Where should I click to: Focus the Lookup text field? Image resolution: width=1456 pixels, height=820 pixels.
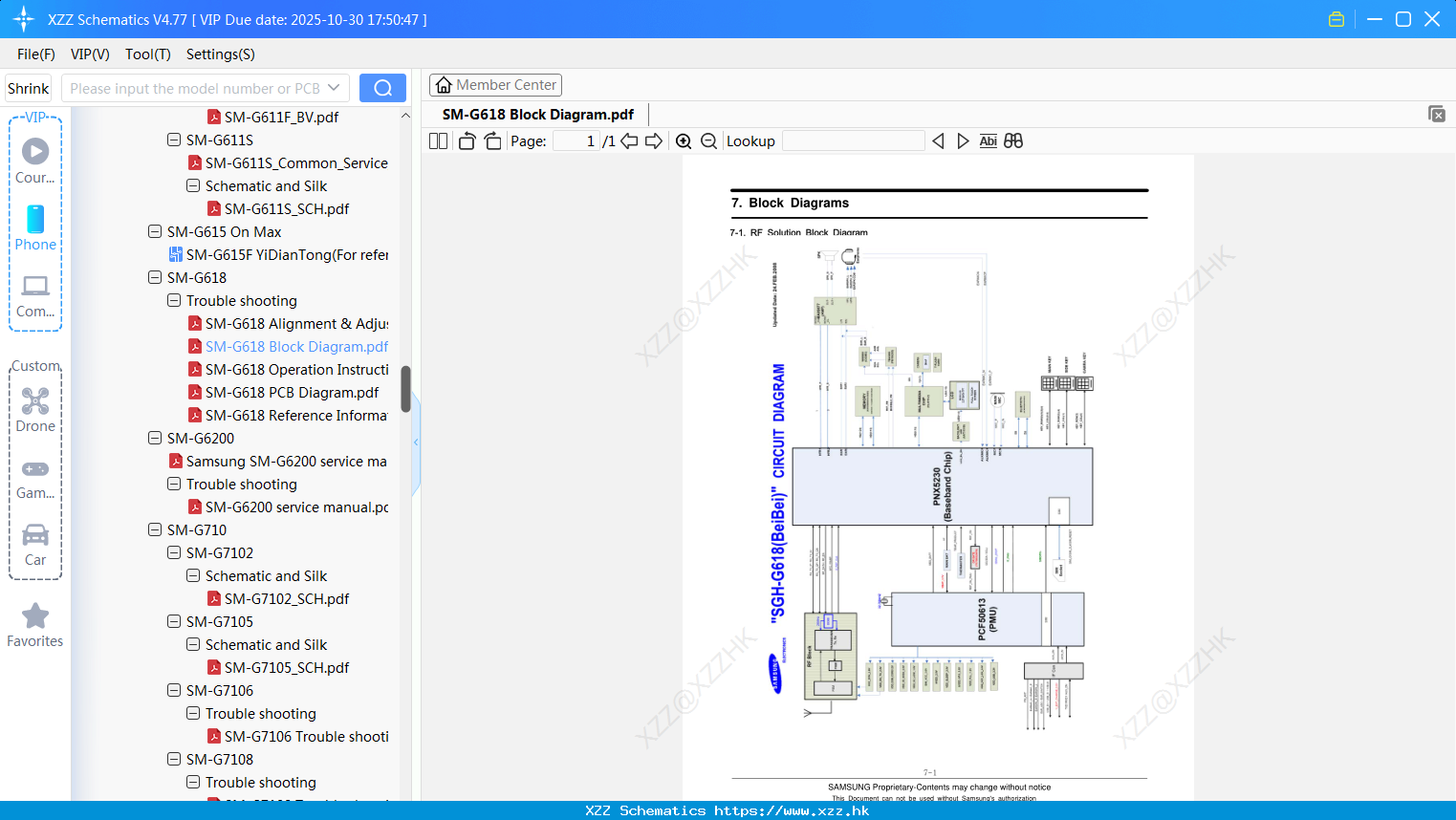tap(853, 140)
